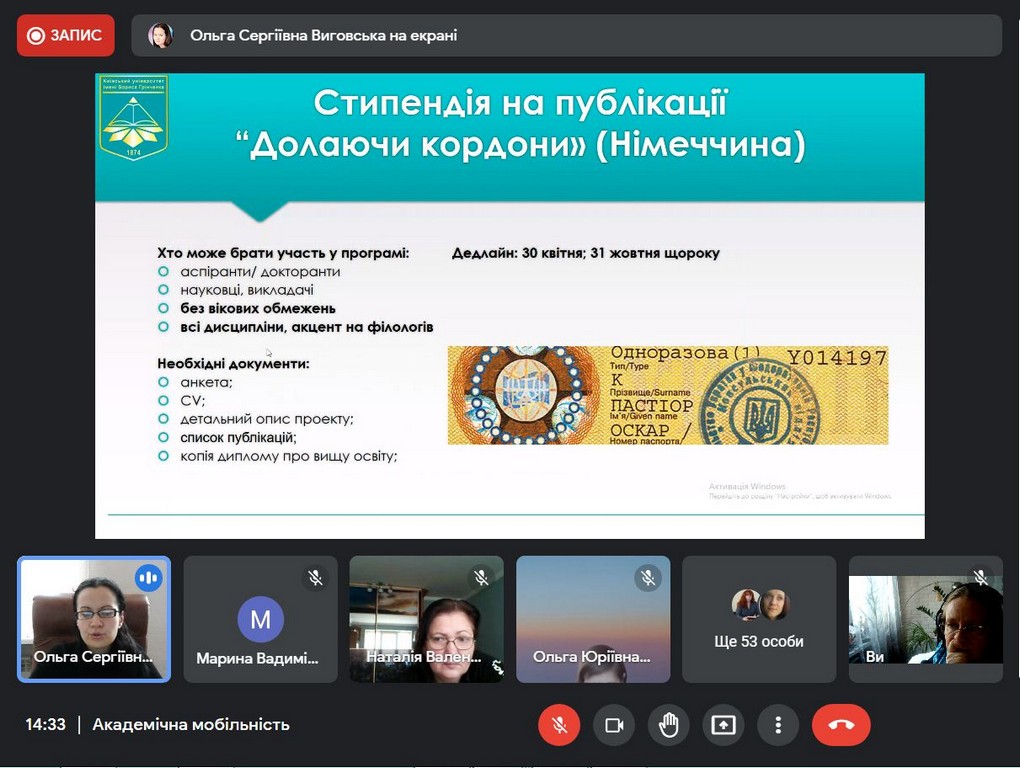
Task: Toggle the camera button
Action: pos(614,725)
